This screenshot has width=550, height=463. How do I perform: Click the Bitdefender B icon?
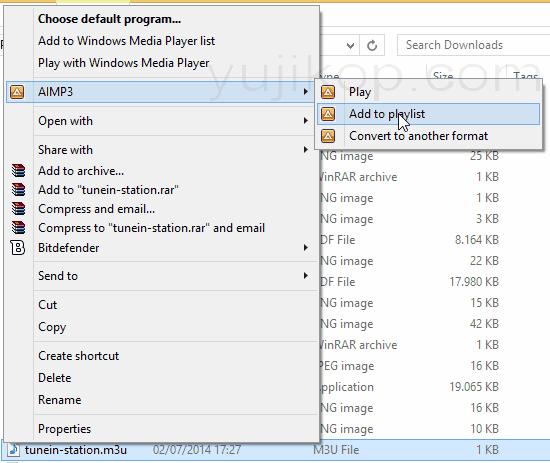(18, 248)
